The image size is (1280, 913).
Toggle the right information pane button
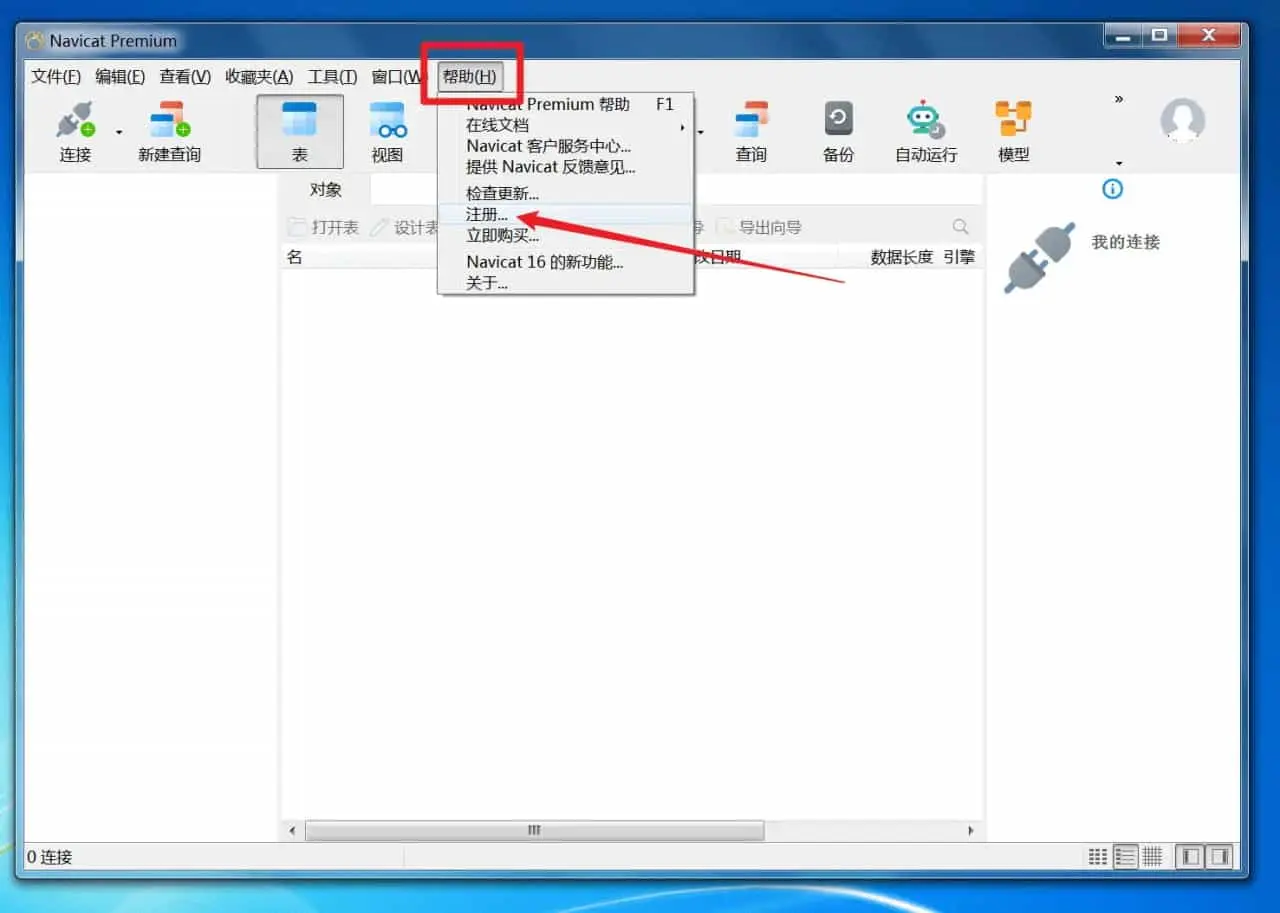click(x=1219, y=857)
